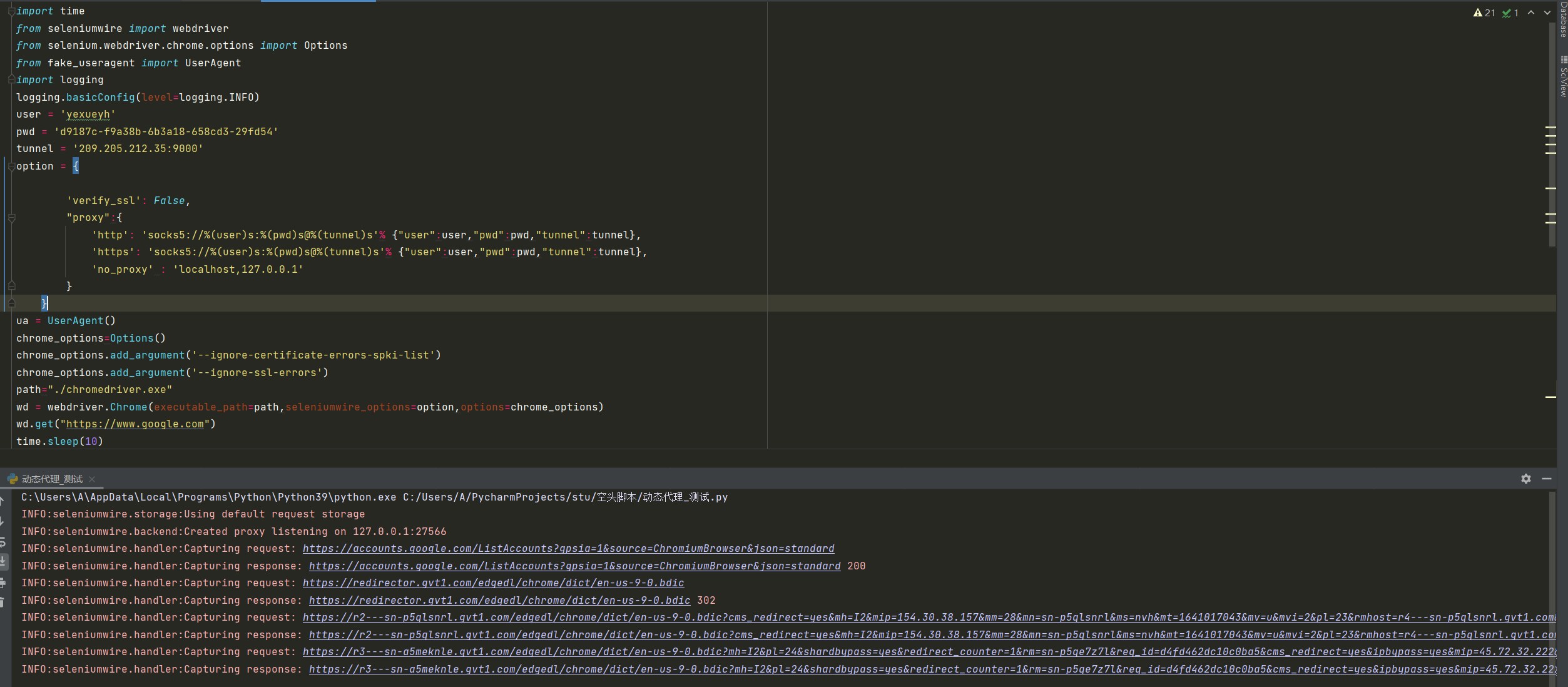Click fold end marker of option dictionary

[x=11, y=303]
